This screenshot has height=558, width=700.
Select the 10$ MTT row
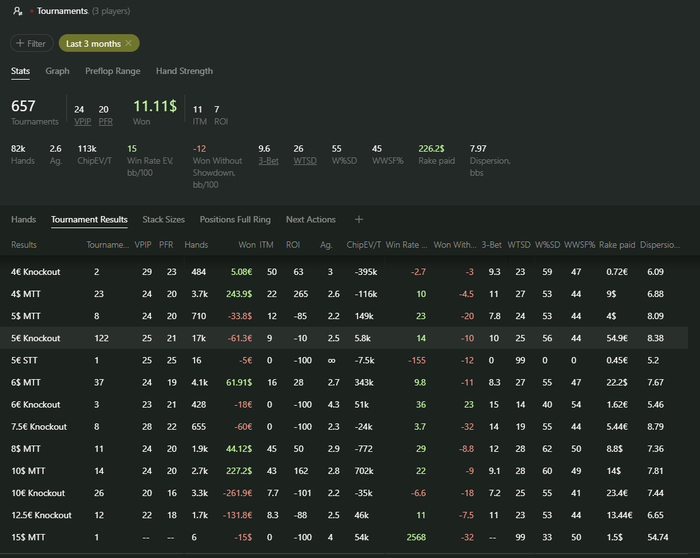click(x=344, y=471)
